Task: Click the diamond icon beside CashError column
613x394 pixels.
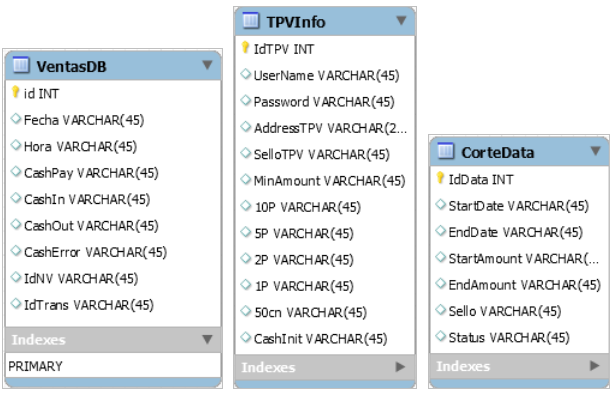Action: point(16,251)
